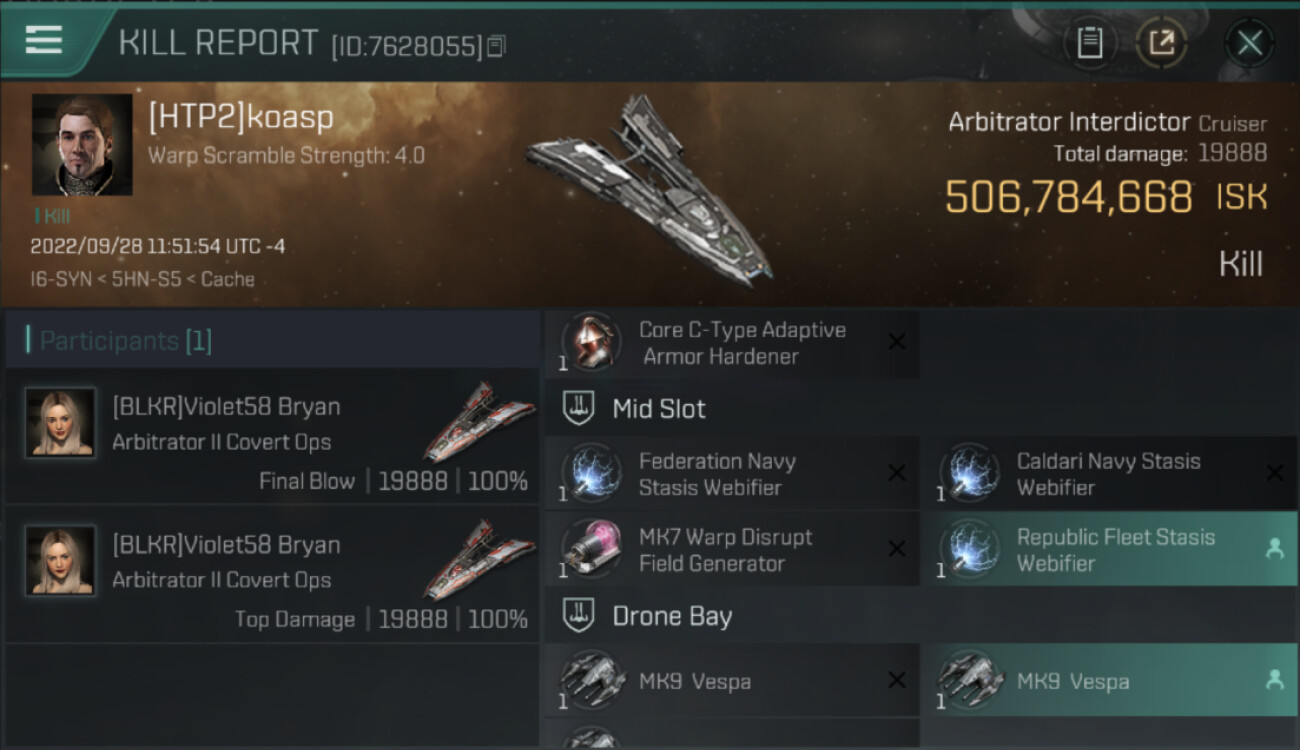Select the Republic Fleet Stasis Webifier item

pyautogui.click(x=1110, y=549)
